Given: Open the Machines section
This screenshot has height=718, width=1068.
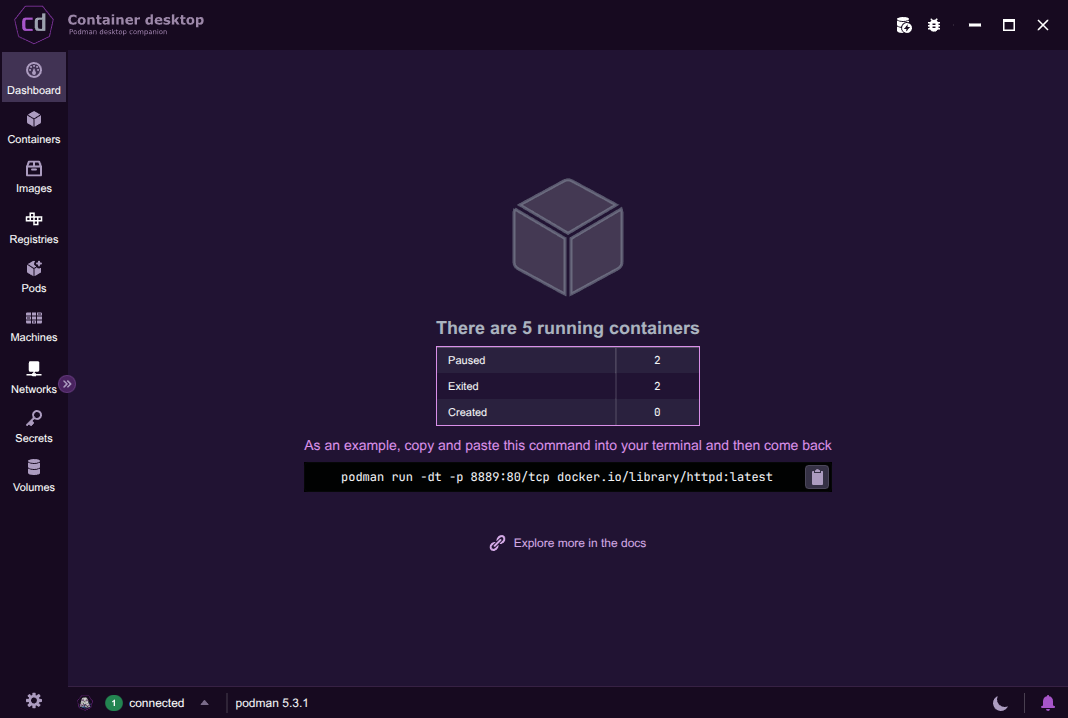Looking at the screenshot, I should pos(33,326).
